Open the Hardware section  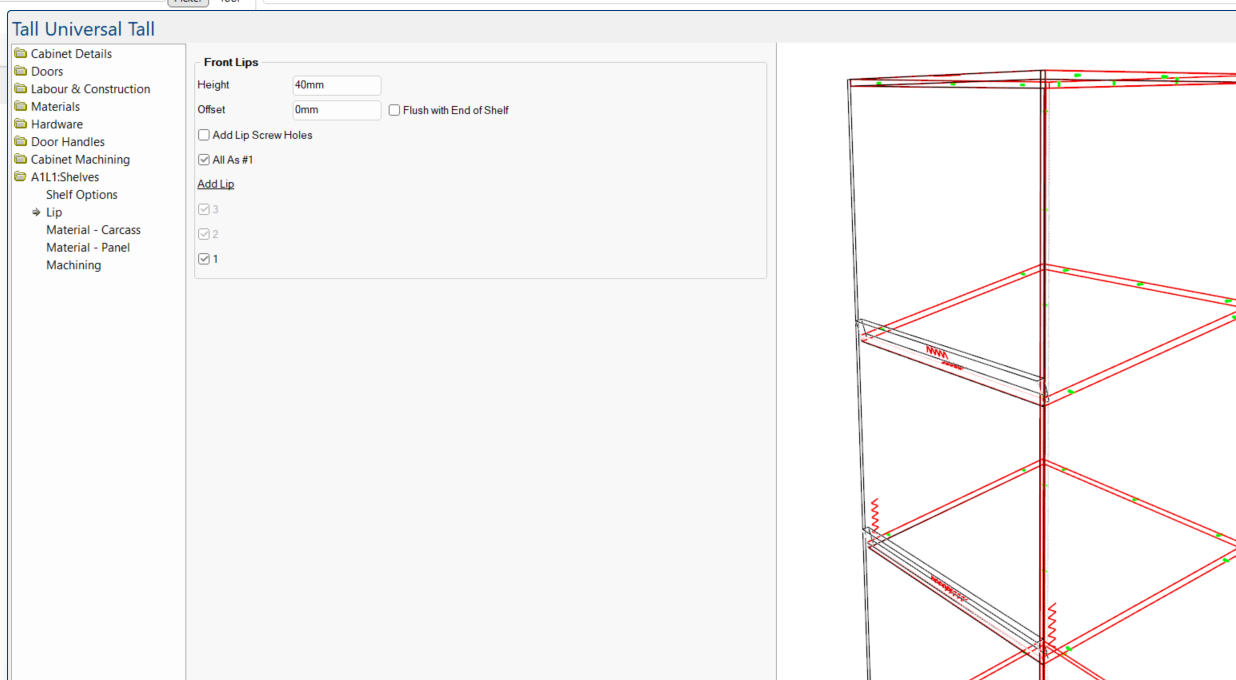(57, 124)
